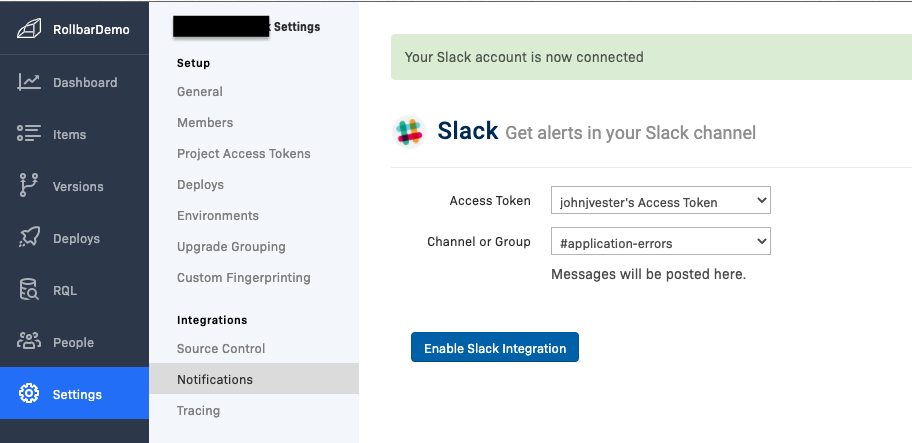Click the Slack logo icon
This screenshot has width=912, height=443.
click(408, 132)
